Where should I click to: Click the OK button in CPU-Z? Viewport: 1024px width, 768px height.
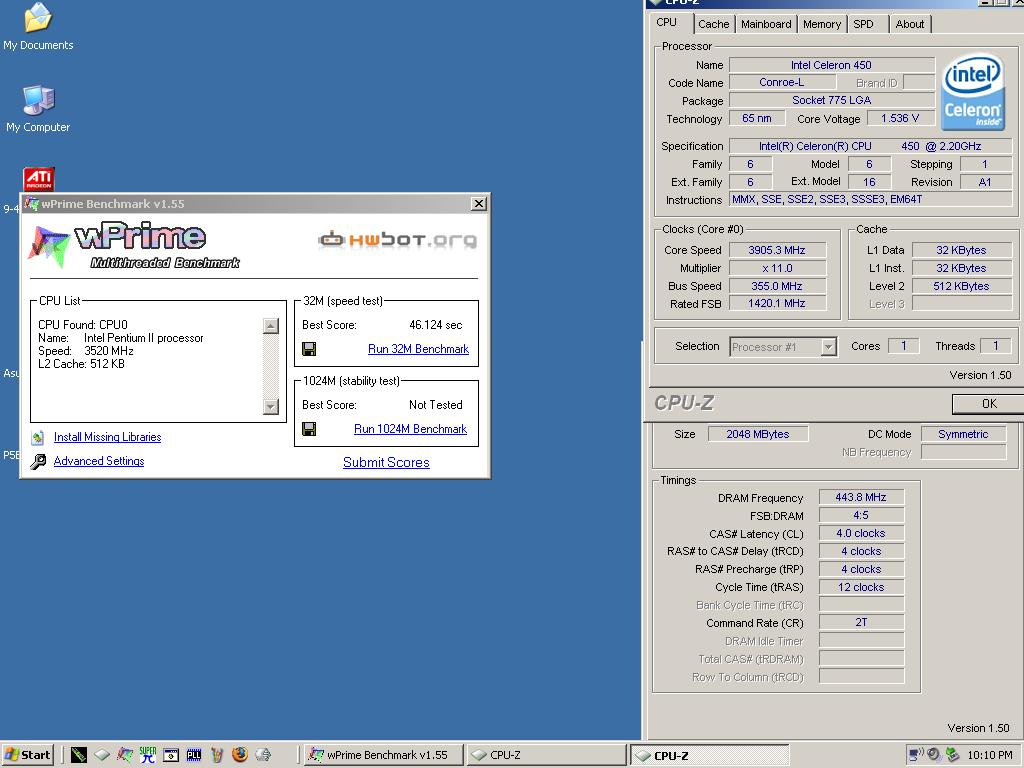pyautogui.click(x=988, y=404)
